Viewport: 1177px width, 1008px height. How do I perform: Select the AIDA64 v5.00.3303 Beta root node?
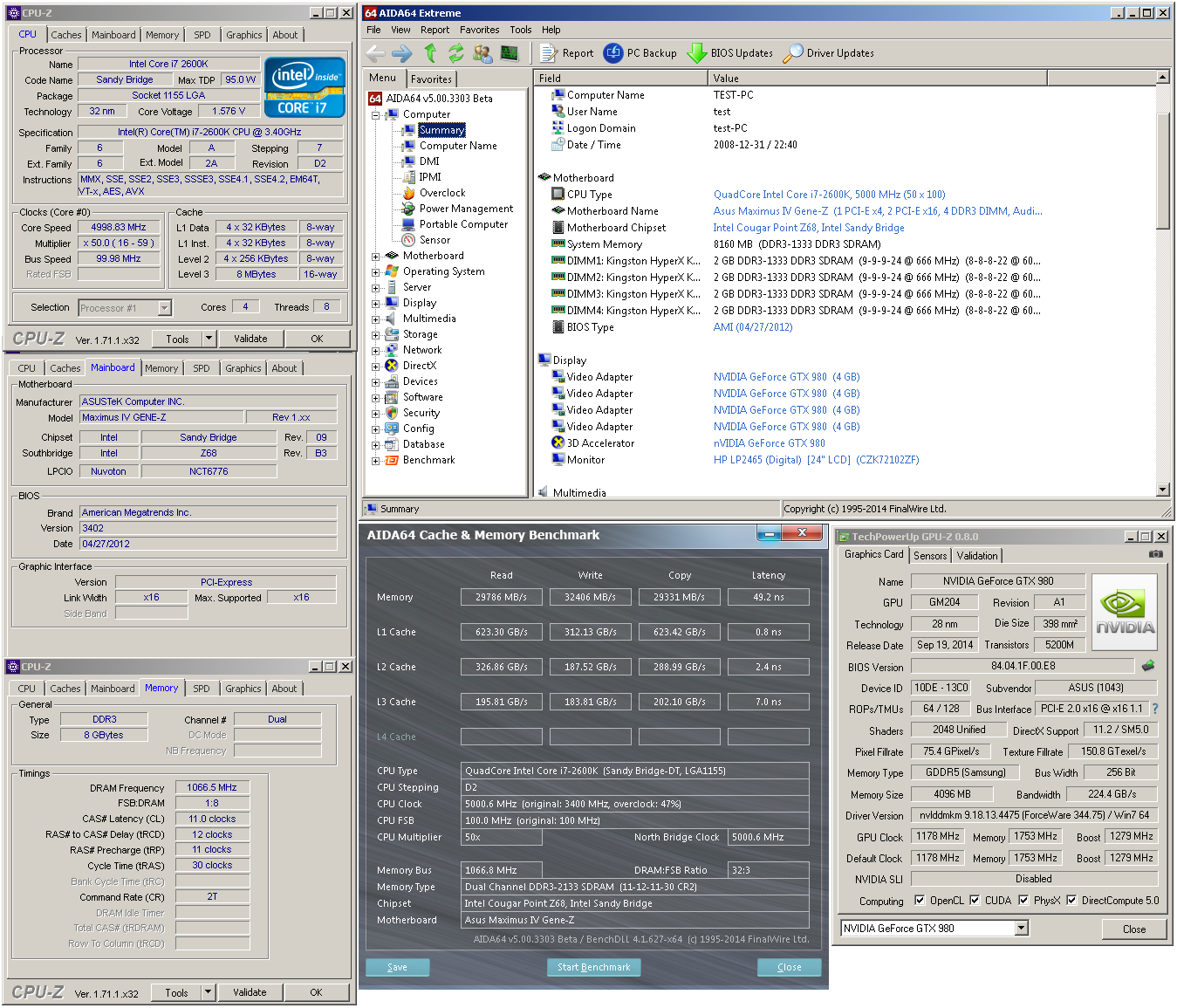coord(431,99)
